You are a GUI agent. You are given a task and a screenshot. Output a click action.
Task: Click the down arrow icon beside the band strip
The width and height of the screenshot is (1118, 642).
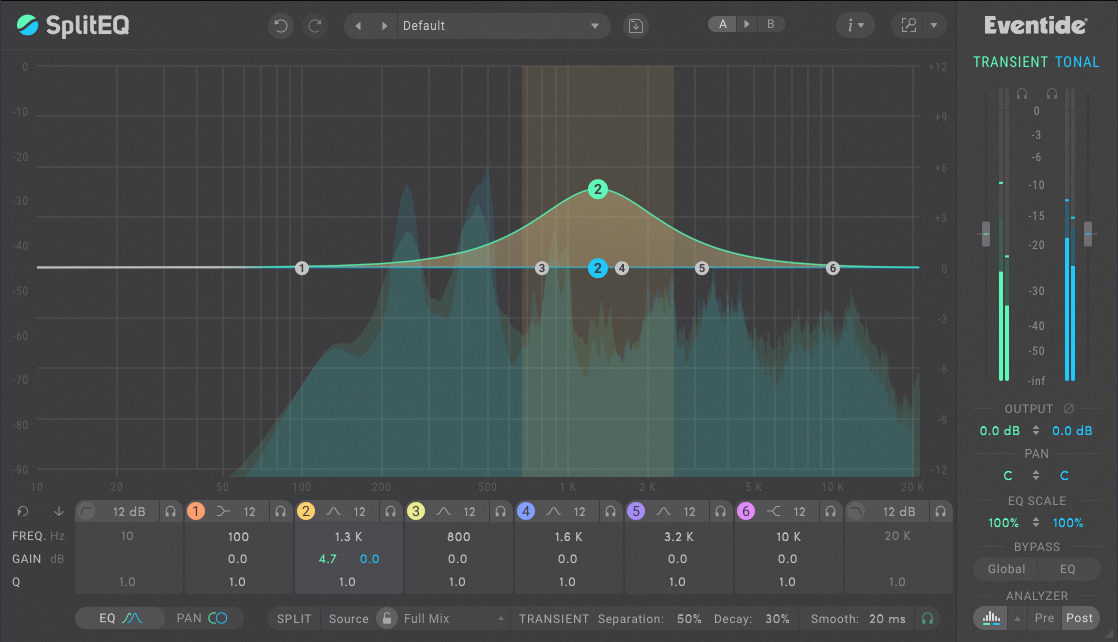click(x=58, y=511)
